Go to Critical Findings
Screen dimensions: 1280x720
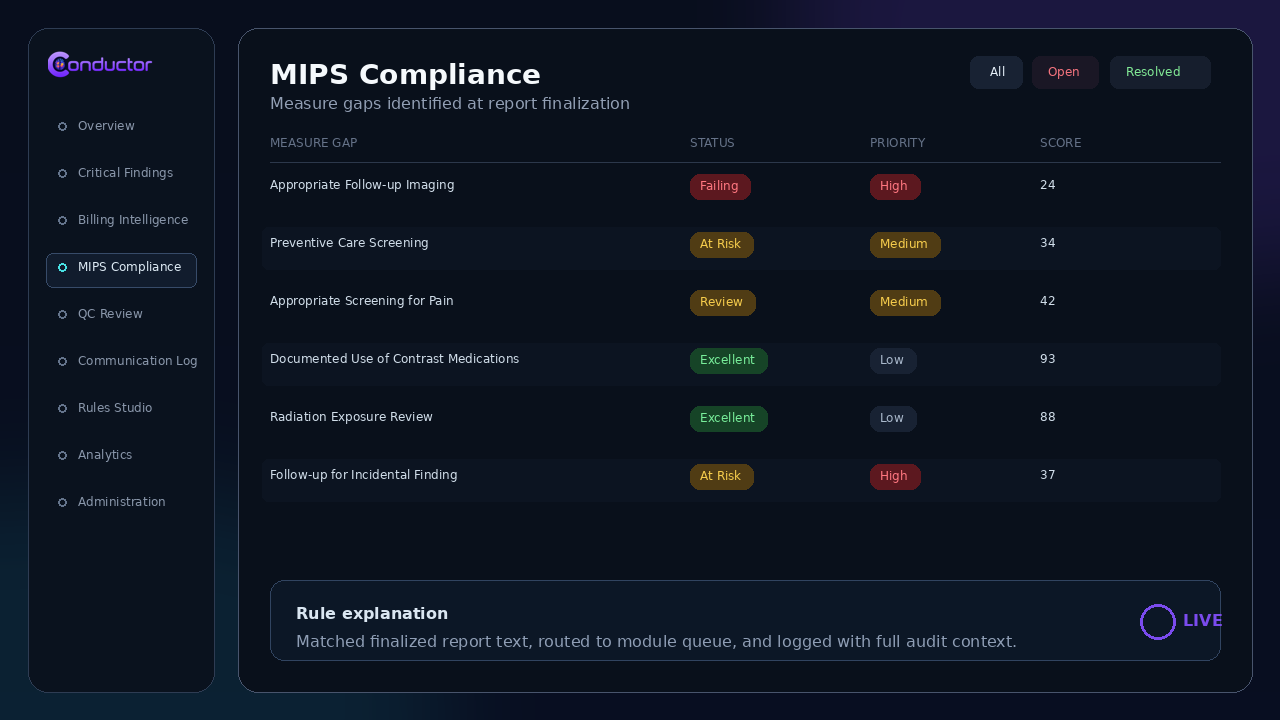click(x=121, y=173)
